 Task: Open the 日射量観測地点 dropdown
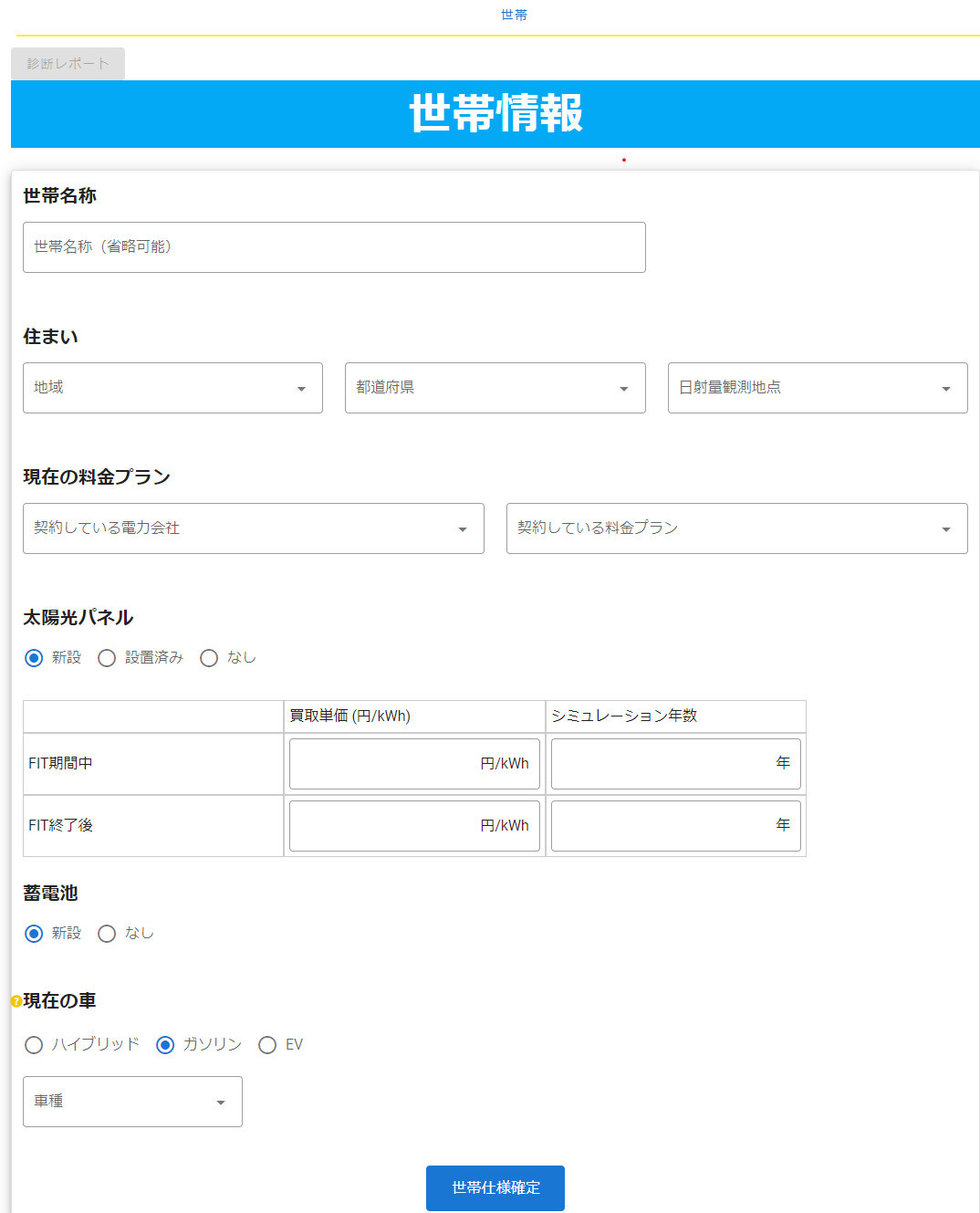pos(818,388)
